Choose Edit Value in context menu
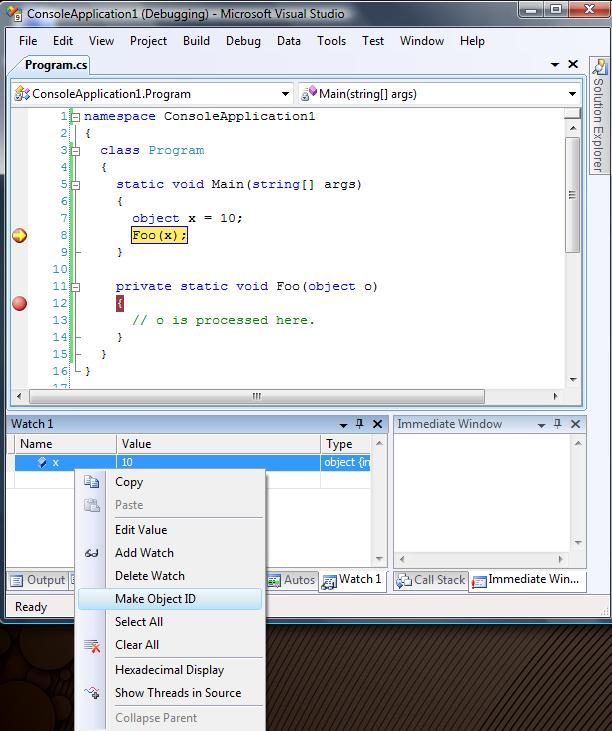Viewport: 612px width, 731px height. coord(170,530)
